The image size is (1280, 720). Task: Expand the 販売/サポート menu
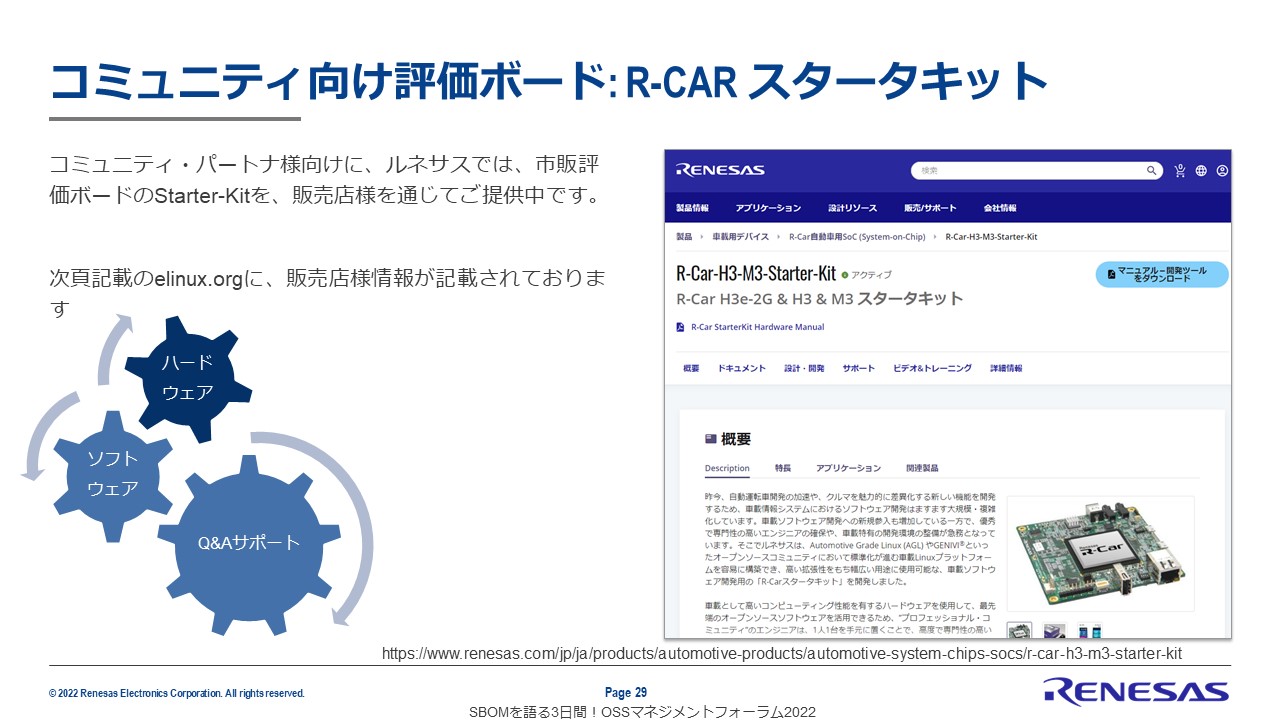(931, 208)
